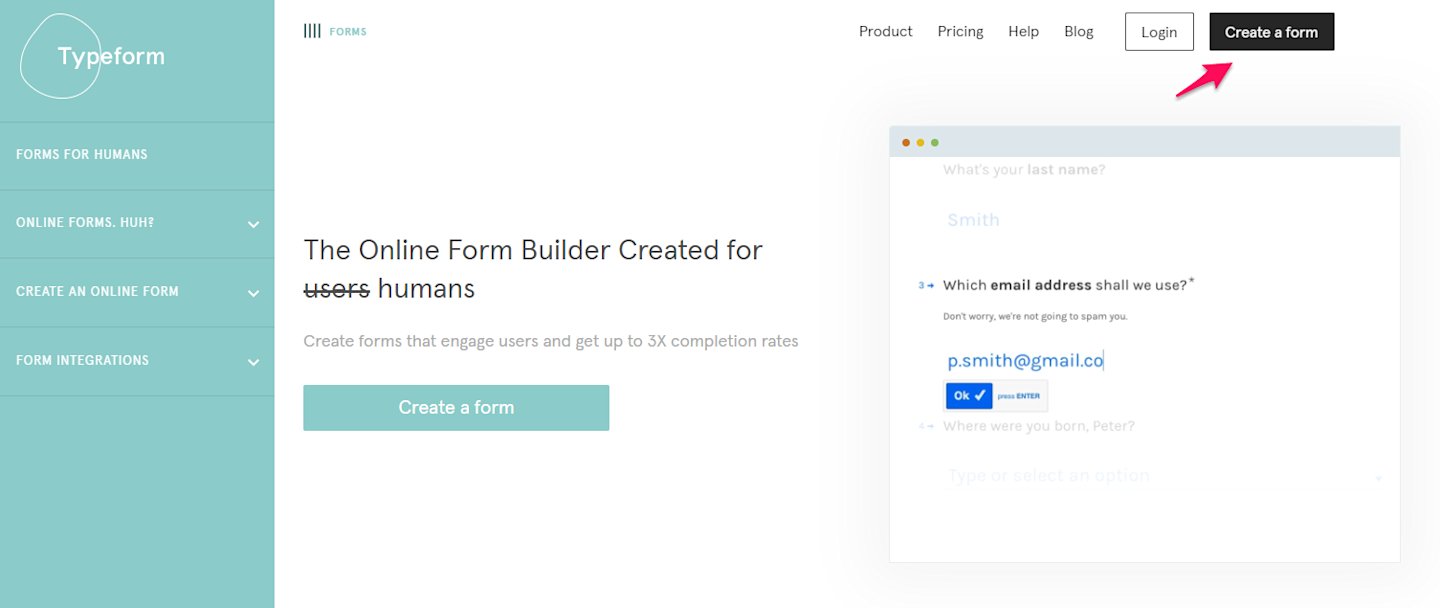This screenshot has width=1440, height=608.
Task: Expand Online Forms. Huh? chevron
Action: point(253,224)
